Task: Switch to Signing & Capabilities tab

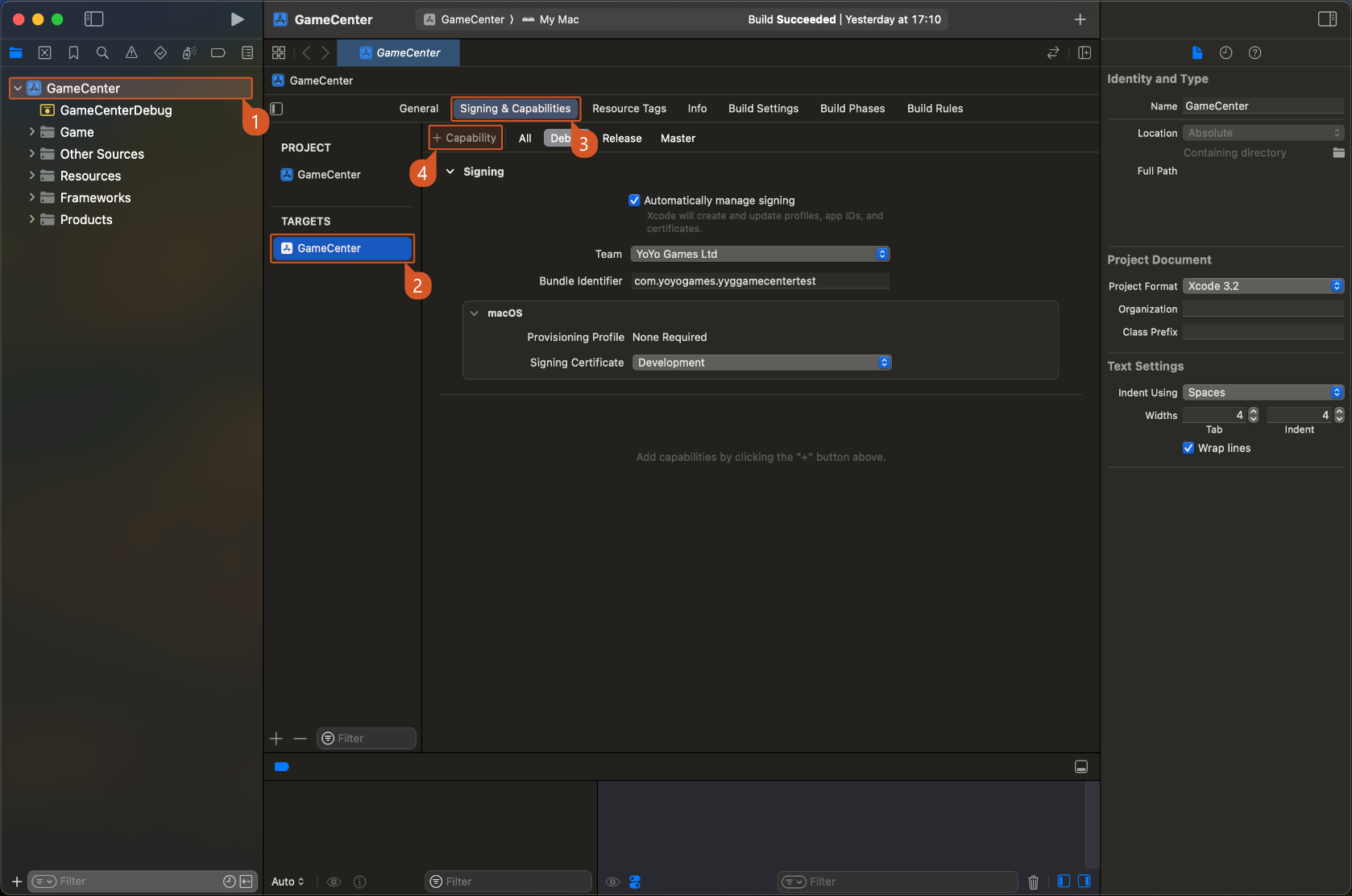Action: [516, 109]
